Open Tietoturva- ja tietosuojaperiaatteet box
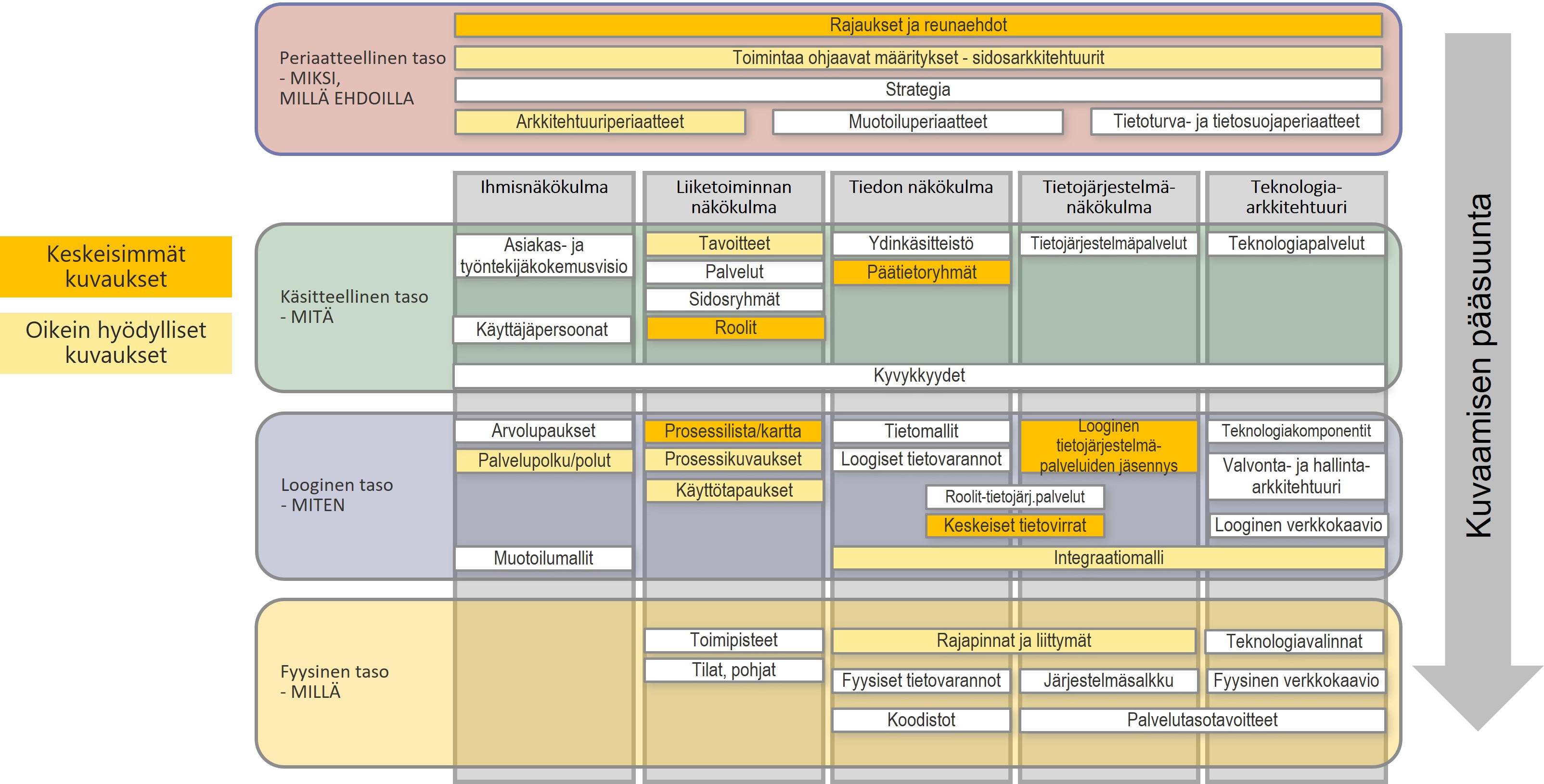This screenshot has width=1544, height=784. [x=1236, y=122]
